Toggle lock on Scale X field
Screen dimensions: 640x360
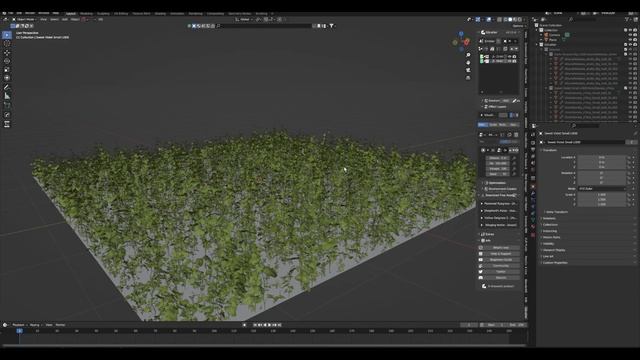coord(629,195)
